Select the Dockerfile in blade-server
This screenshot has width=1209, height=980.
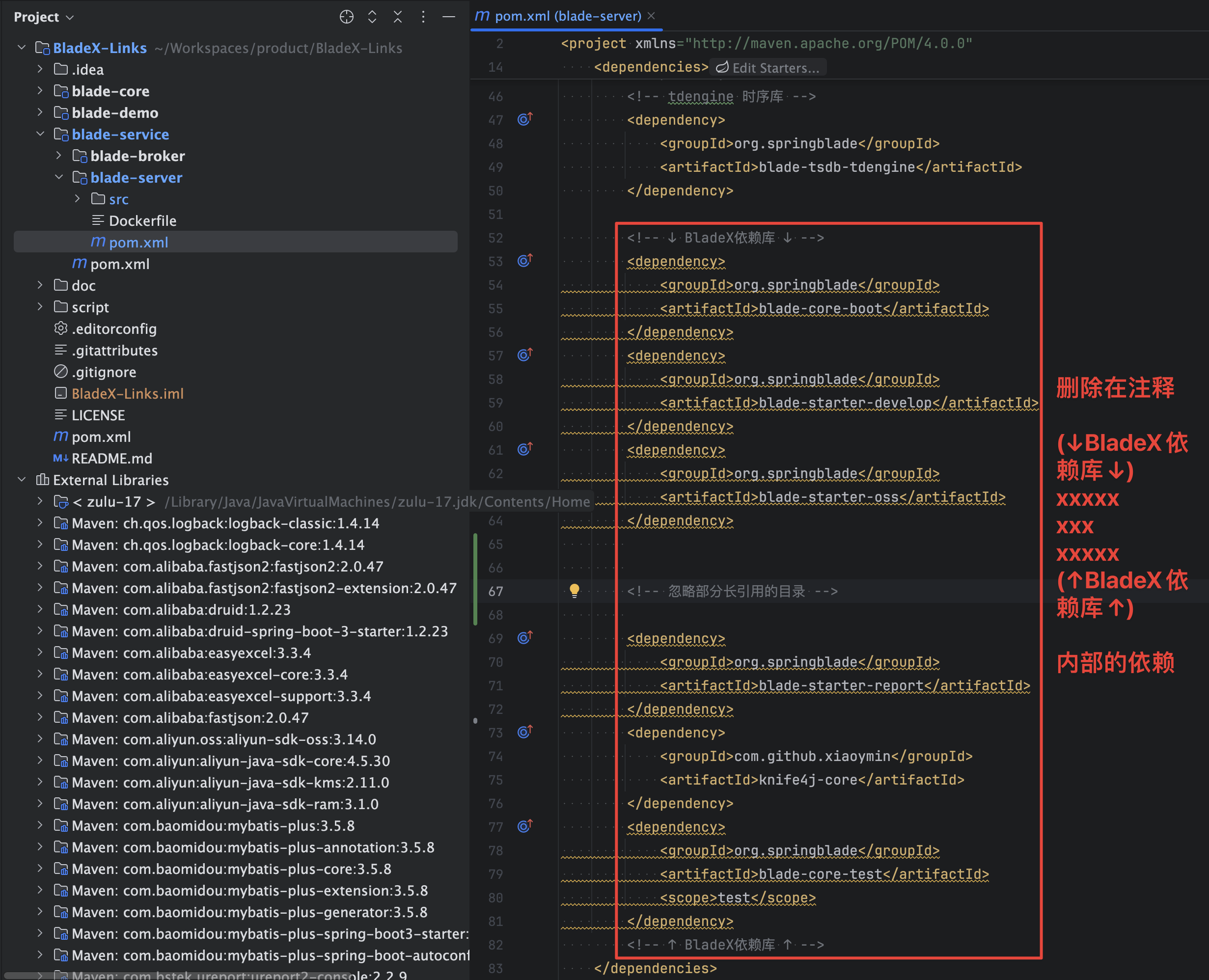142,221
